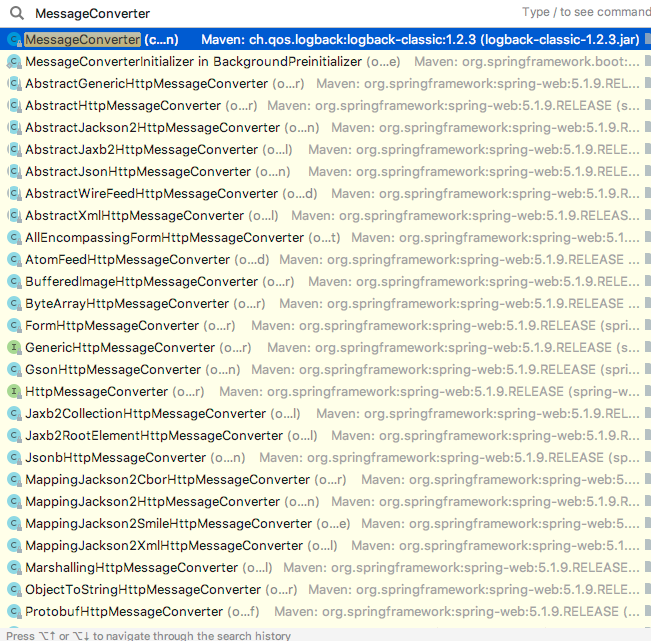Open AbstractWireFeedHttpMessageConverter result
Image resolution: width=651 pixels, height=641 pixels.
(326, 193)
